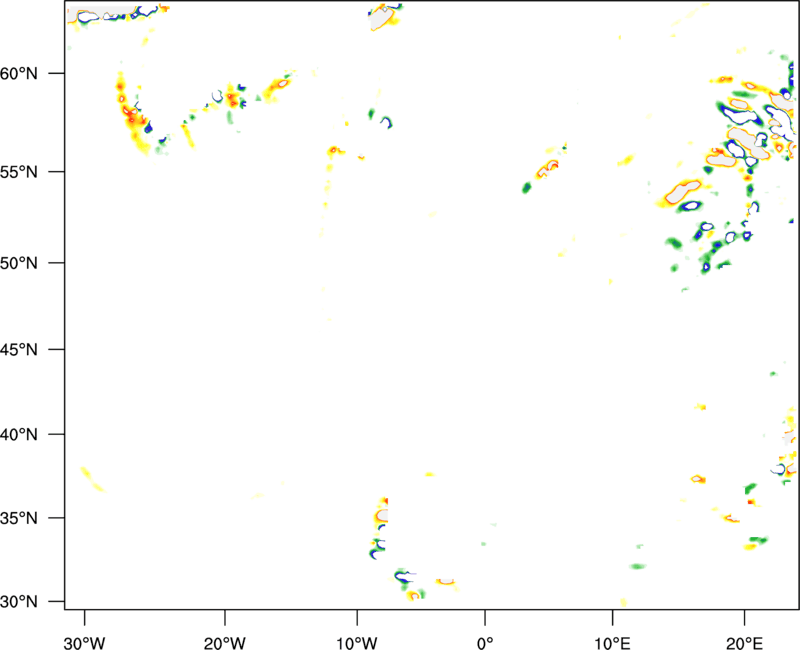This screenshot has width=800, height=650.
Task: Click the 40°N latitude label
Action: tap(19, 435)
